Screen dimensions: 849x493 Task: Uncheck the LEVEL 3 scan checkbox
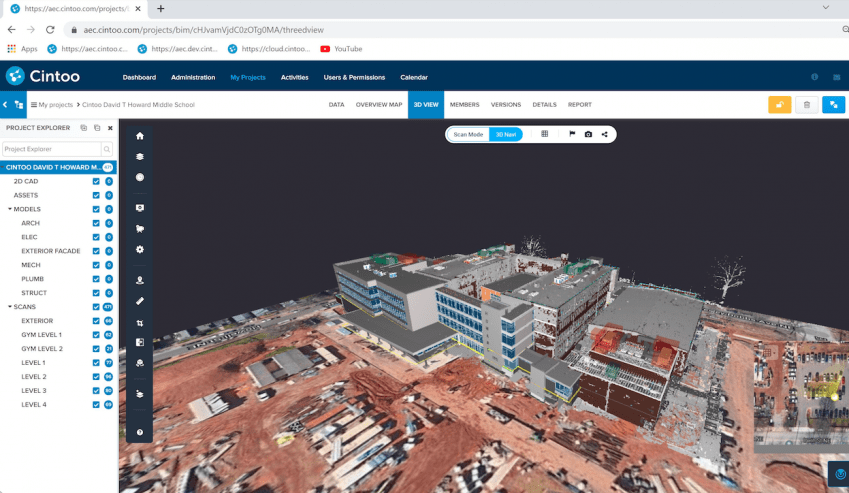96,390
